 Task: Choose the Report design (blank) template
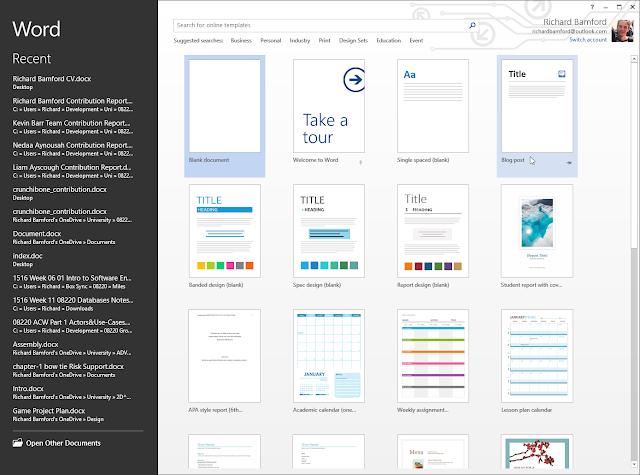pyautogui.click(x=433, y=231)
